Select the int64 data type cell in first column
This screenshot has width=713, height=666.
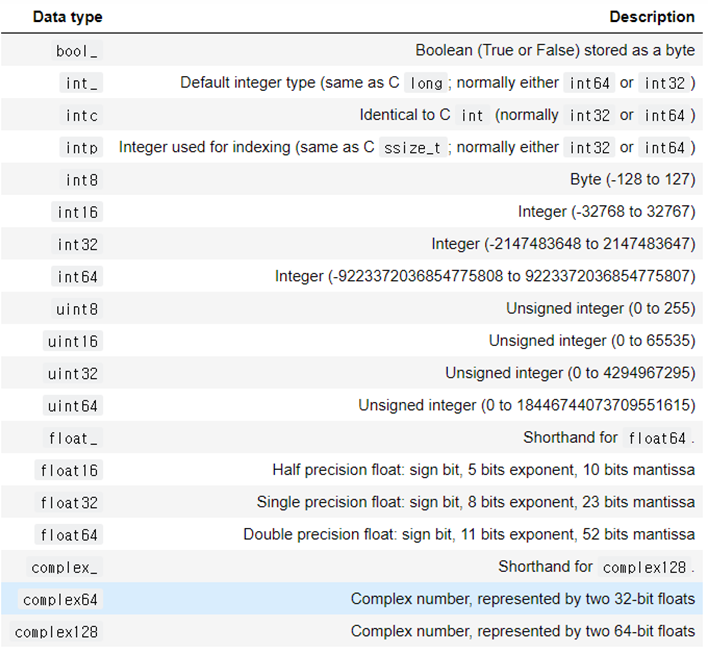point(77,277)
